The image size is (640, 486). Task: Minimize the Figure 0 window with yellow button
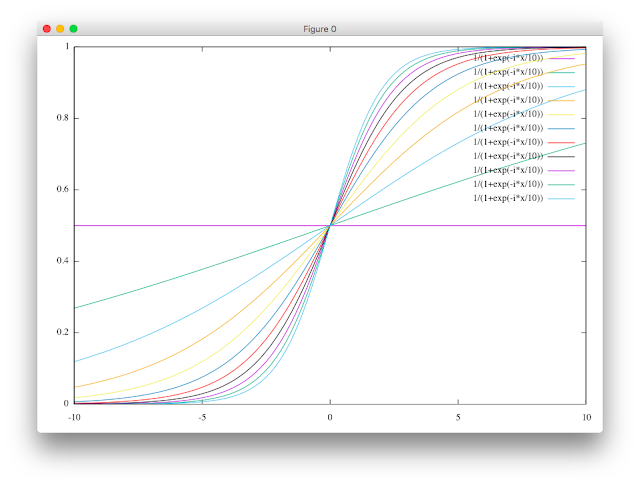(60, 29)
